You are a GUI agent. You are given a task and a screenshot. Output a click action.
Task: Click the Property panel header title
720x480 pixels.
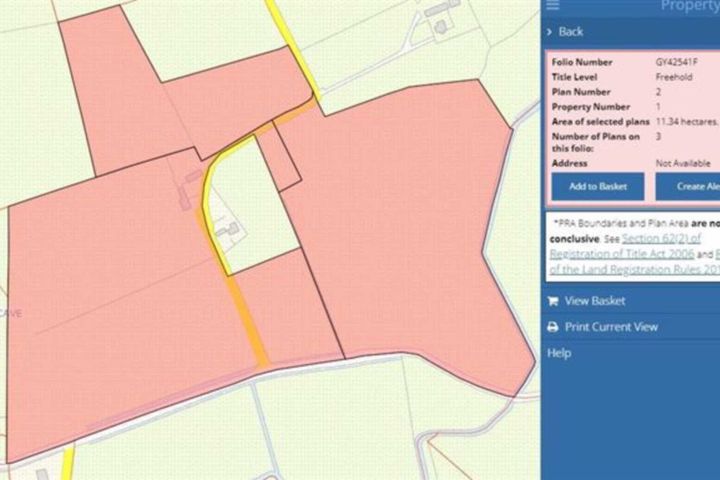(688, 6)
